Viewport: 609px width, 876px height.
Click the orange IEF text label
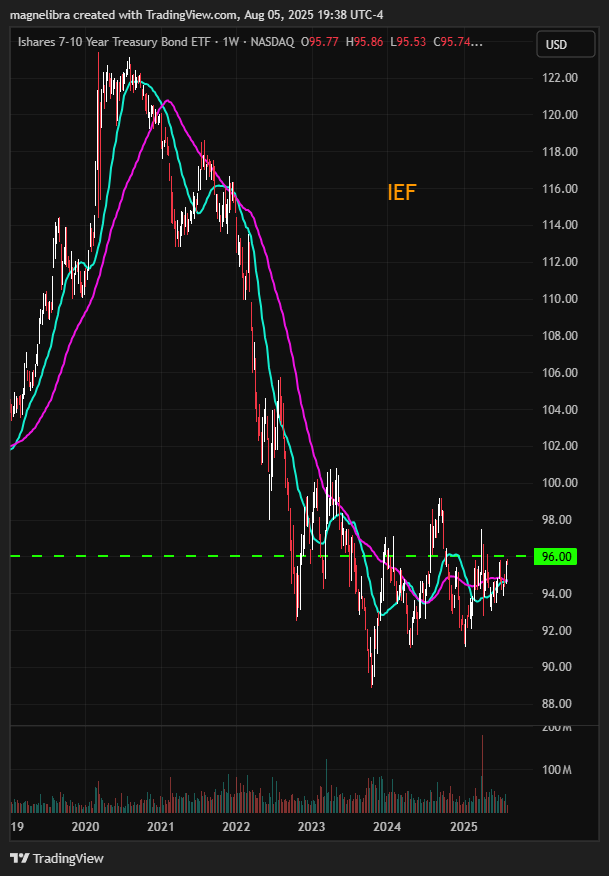pyautogui.click(x=402, y=192)
